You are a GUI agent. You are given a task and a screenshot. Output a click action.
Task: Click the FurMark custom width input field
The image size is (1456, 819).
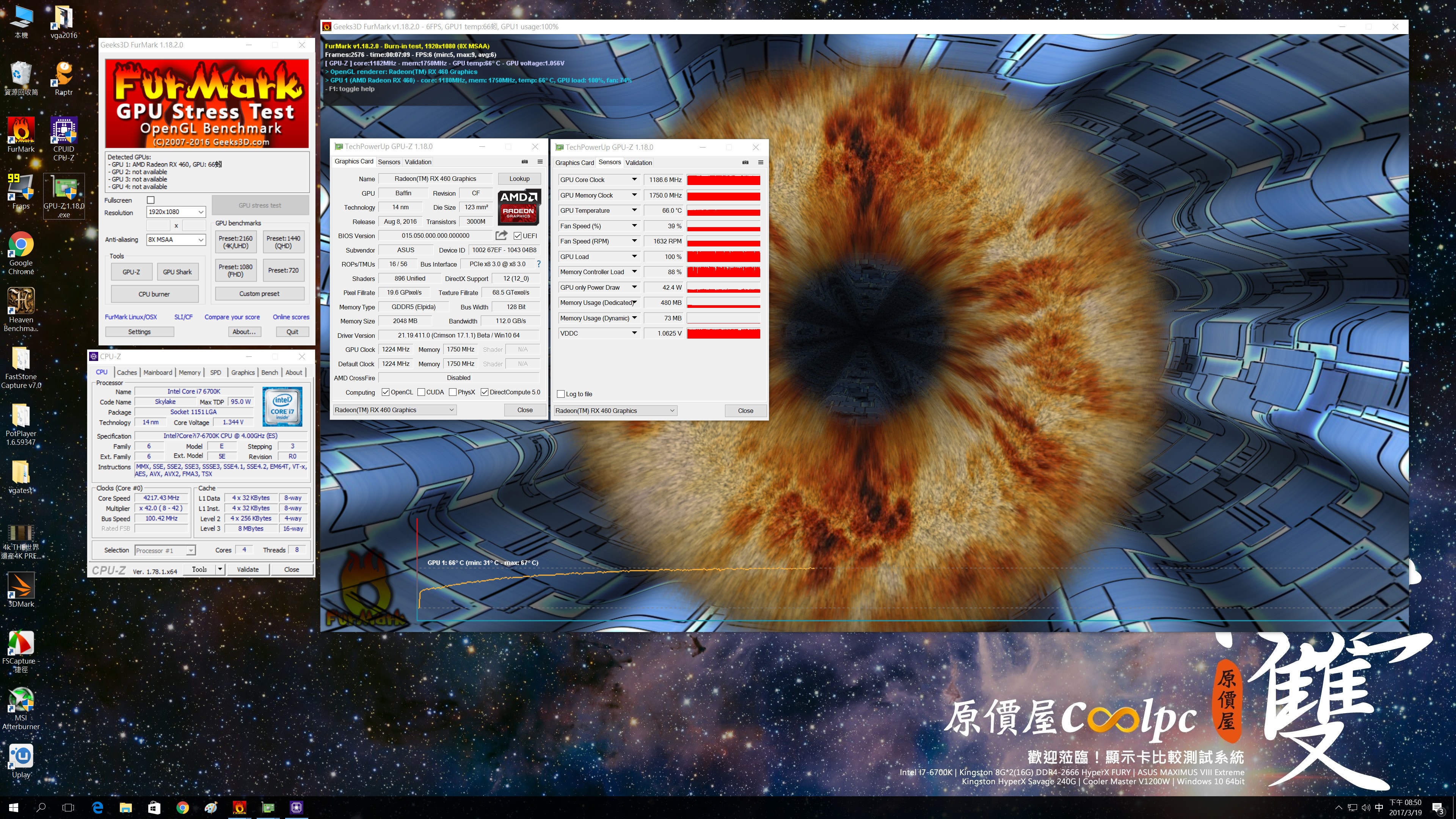pyautogui.click(x=158, y=226)
